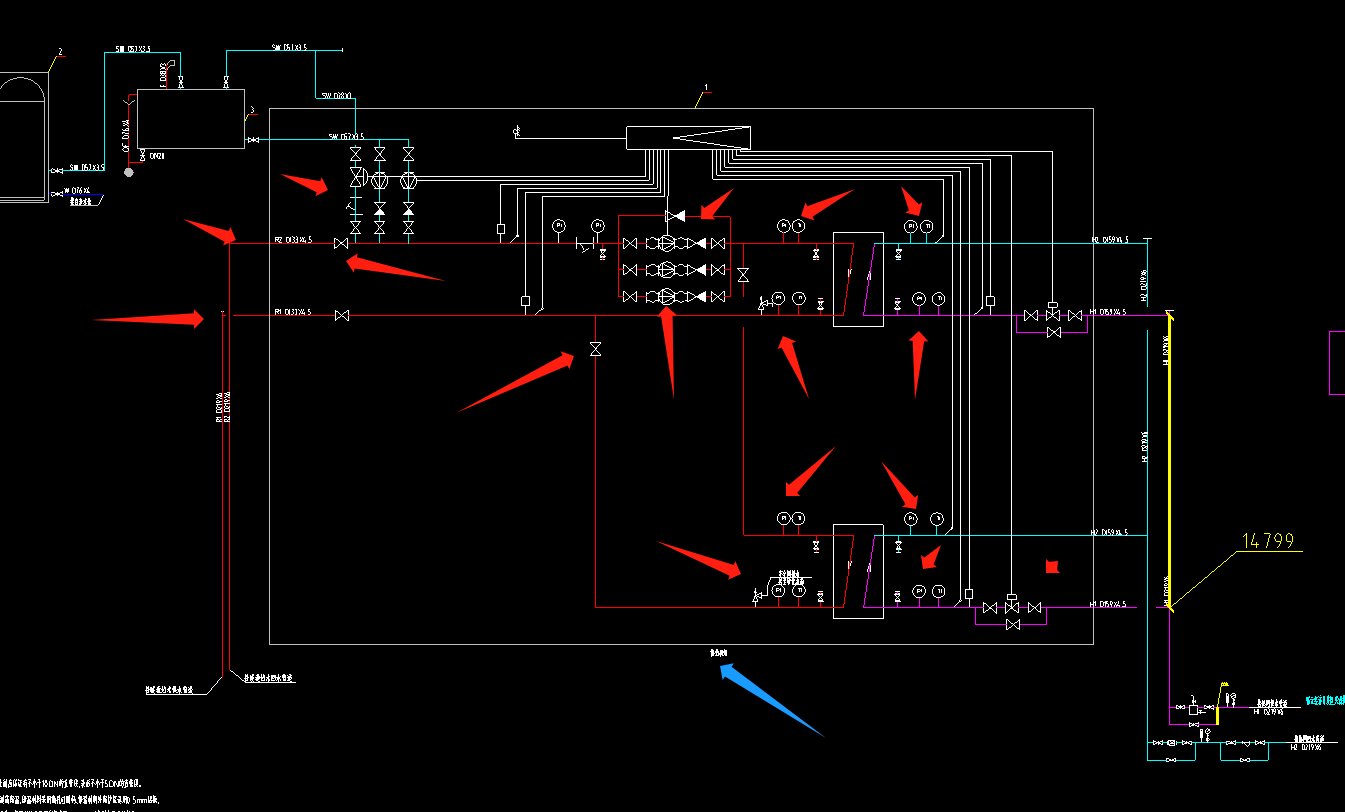Select the Y-strainer on the R2 pipe
Viewport: 1345px width, 812px height.
click(585, 244)
